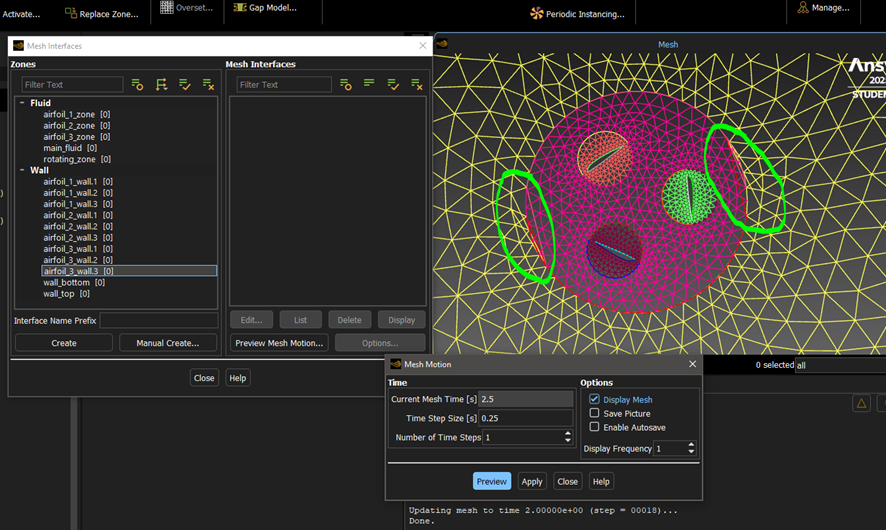
Task: Click the Interface Name Prefix field
Action: (158, 321)
